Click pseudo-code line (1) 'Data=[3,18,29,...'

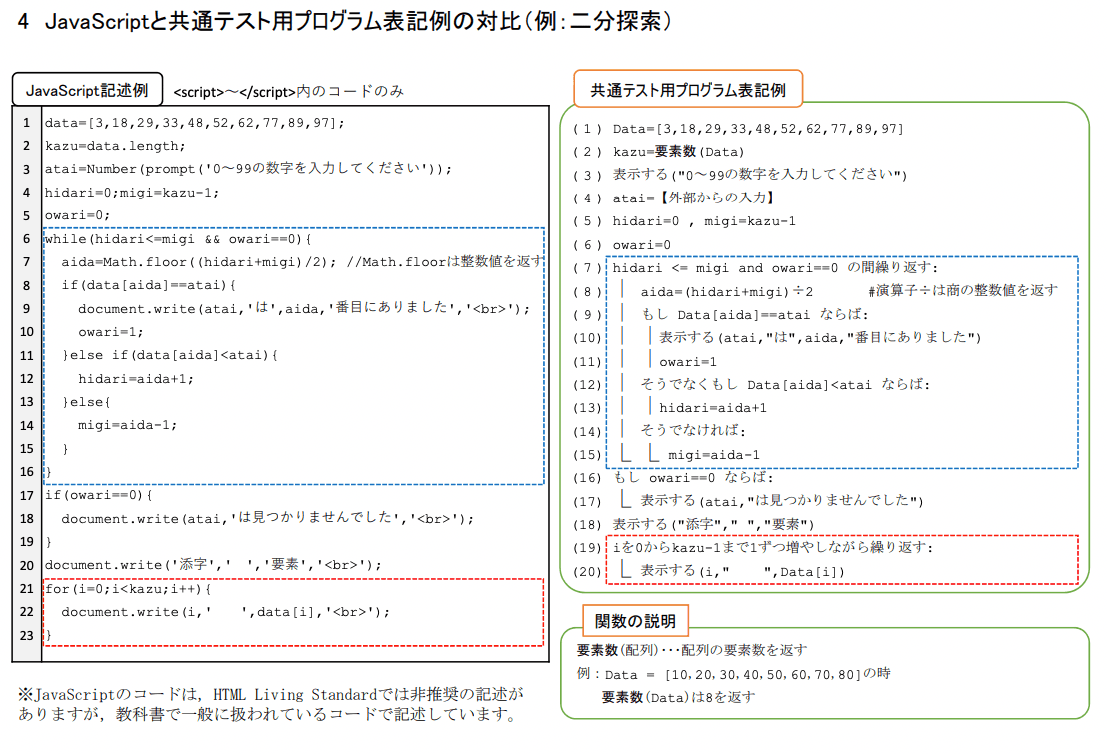pos(758,129)
